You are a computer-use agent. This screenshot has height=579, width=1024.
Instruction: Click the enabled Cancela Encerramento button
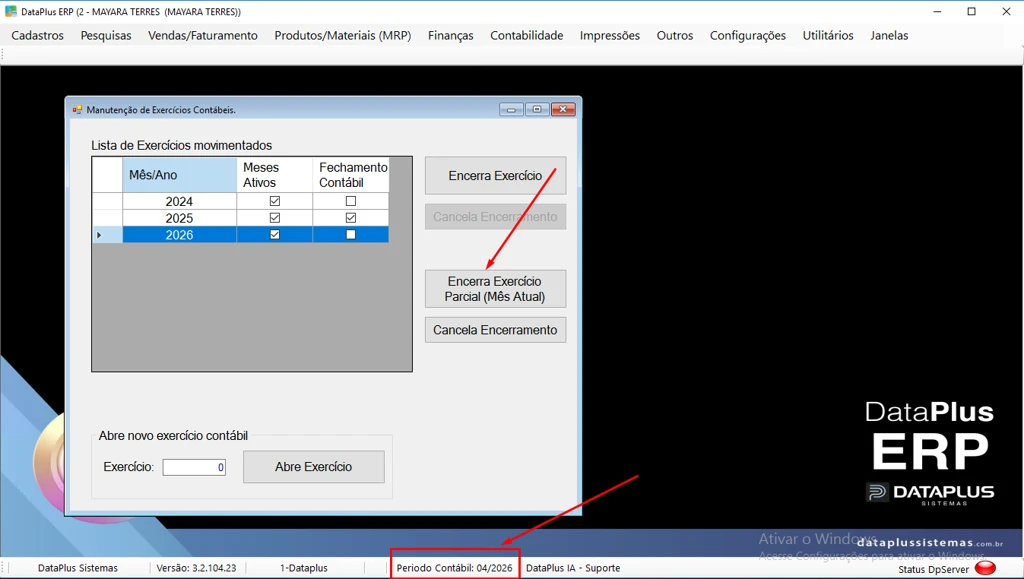[495, 330]
